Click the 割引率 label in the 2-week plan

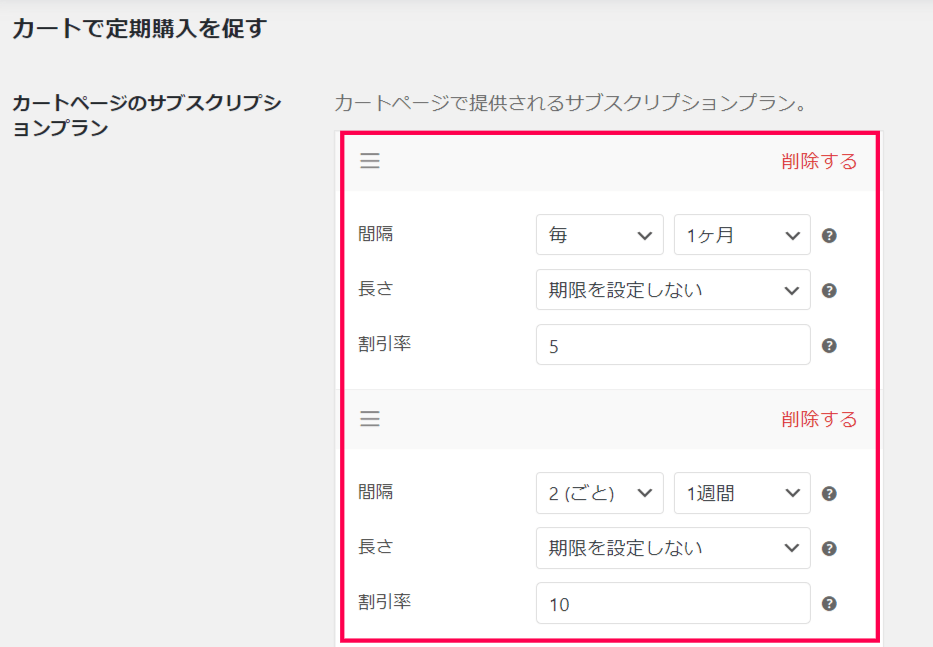point(384,602)
